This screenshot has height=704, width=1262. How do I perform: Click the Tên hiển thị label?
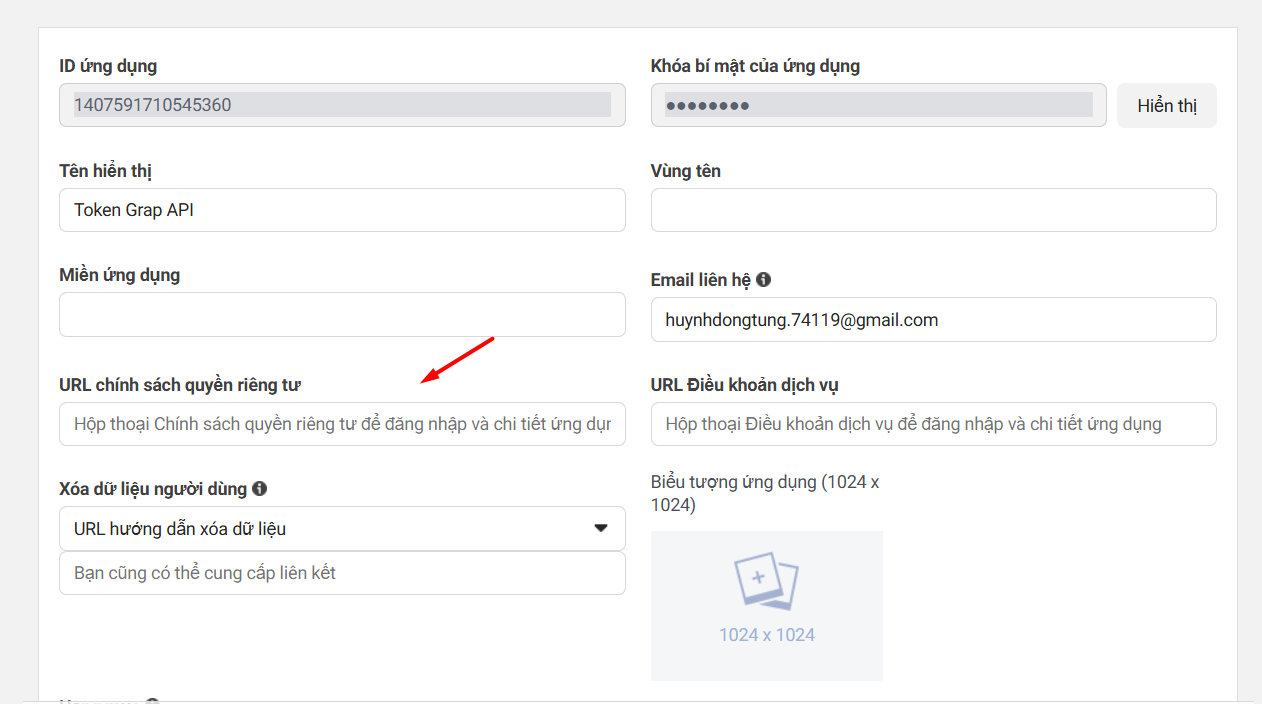(x=106, y=171)
